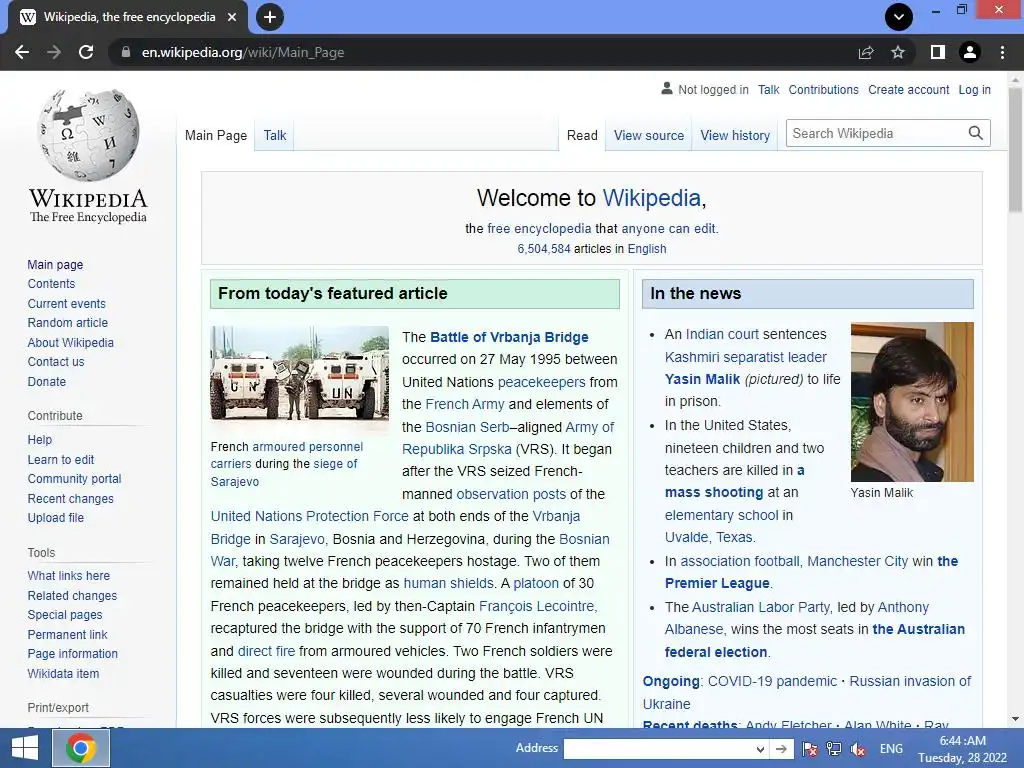The width and height of the screenshot is (1024, 768).
Task: Open Random article in the sidebar
Action: point(68,323)
